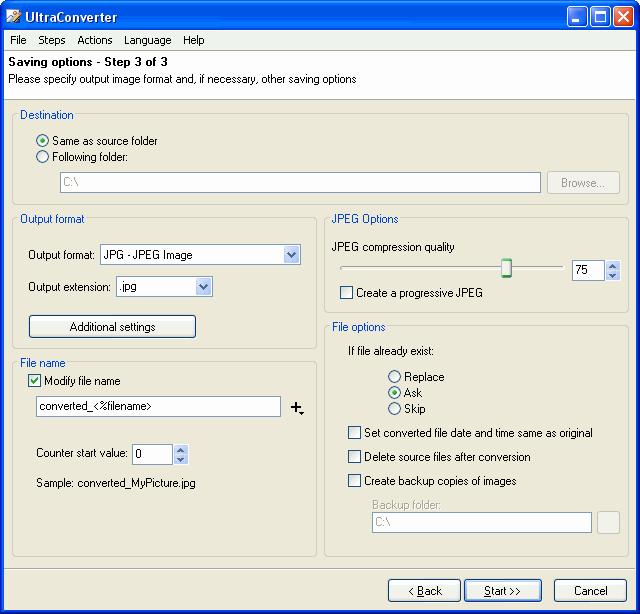640x614 pixels.
Task: Open the Actions menu
Action: click(95, 40)
